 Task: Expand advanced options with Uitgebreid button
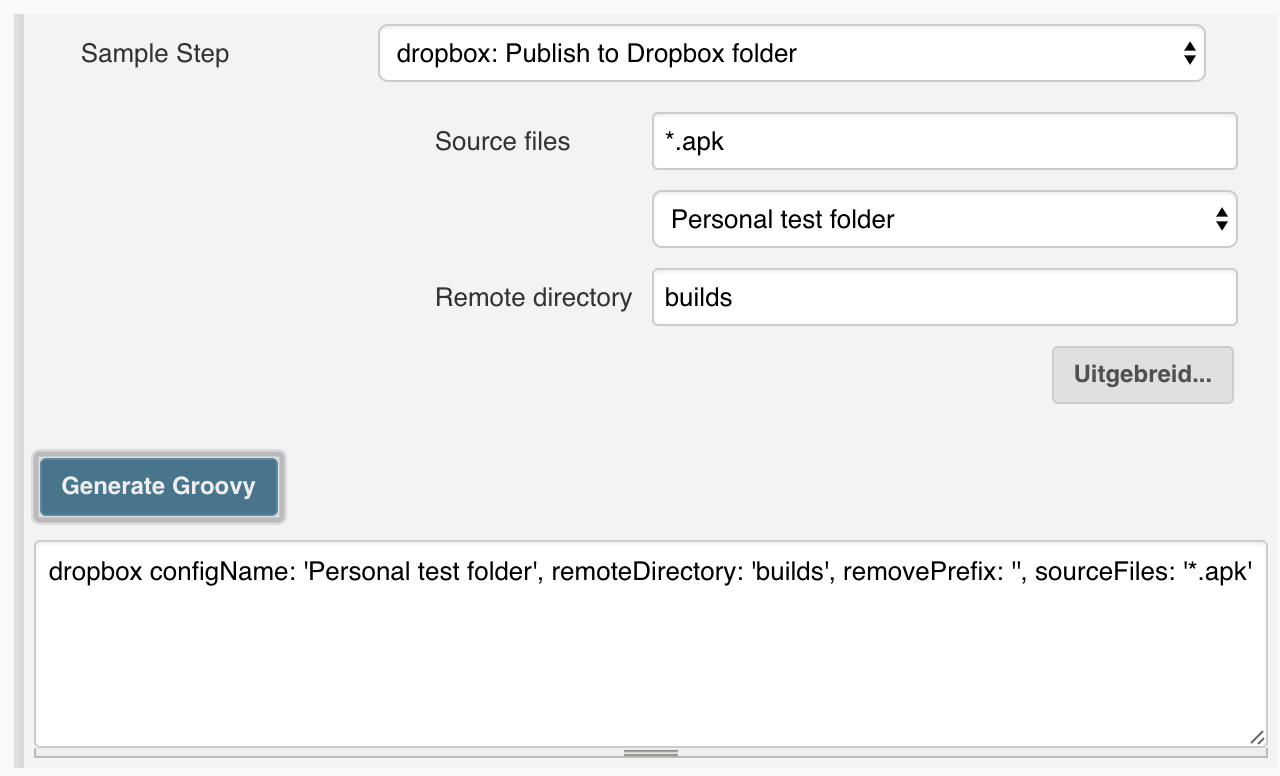point(1142,375)
